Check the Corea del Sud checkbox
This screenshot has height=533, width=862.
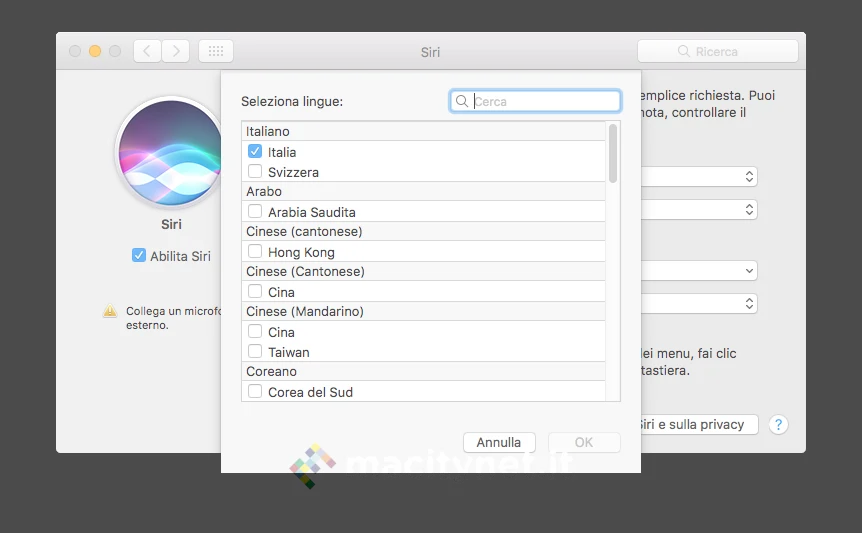tap(255, 391)
